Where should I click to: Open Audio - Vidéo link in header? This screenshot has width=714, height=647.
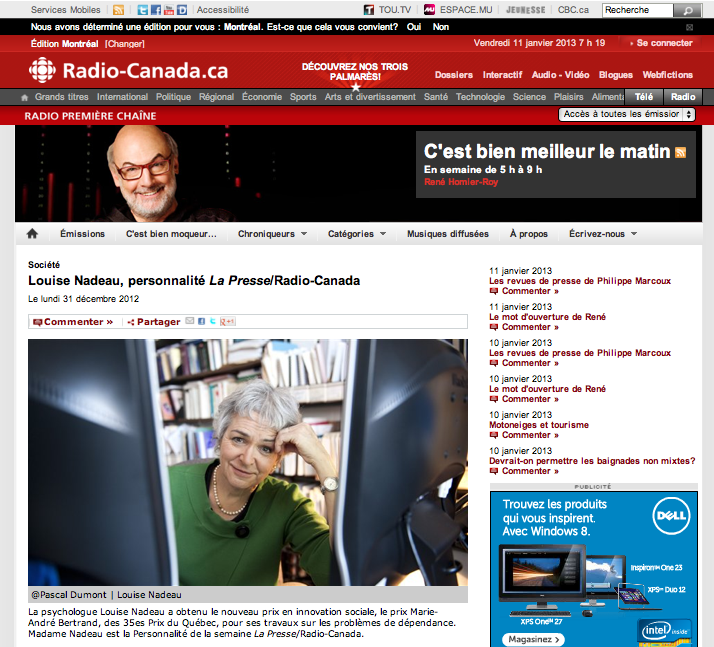point(561,75)
